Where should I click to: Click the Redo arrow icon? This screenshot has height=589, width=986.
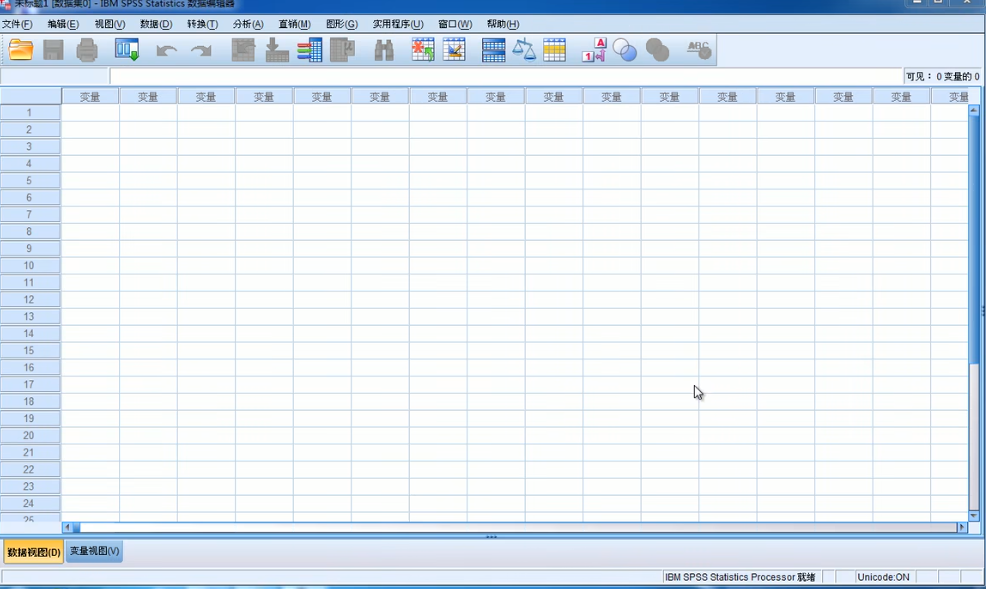[x=201, y=50]
